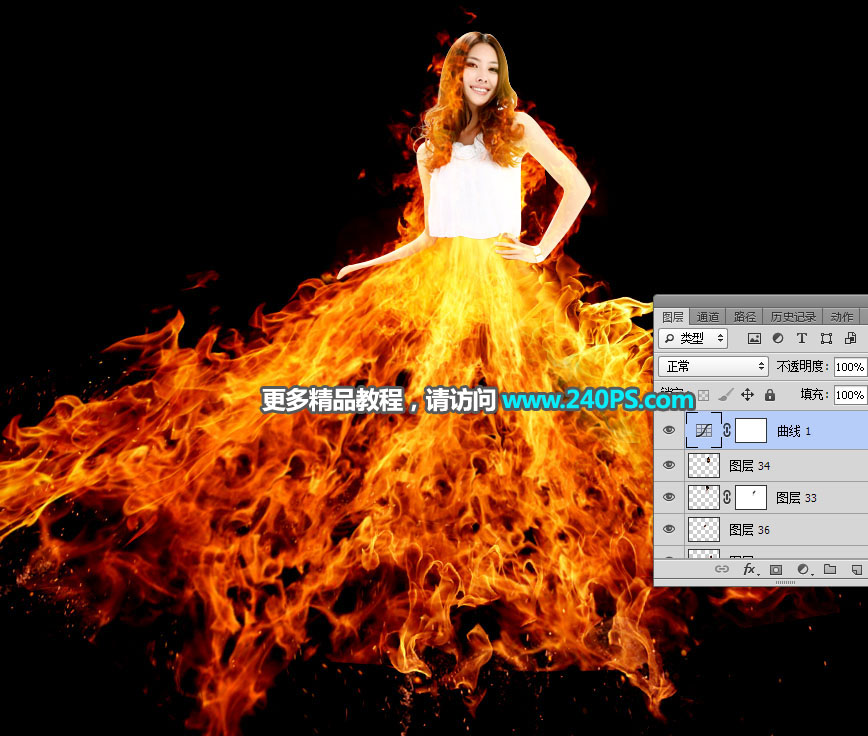
Task: Select layer name 图层 33
Action: tap(796, 498)
